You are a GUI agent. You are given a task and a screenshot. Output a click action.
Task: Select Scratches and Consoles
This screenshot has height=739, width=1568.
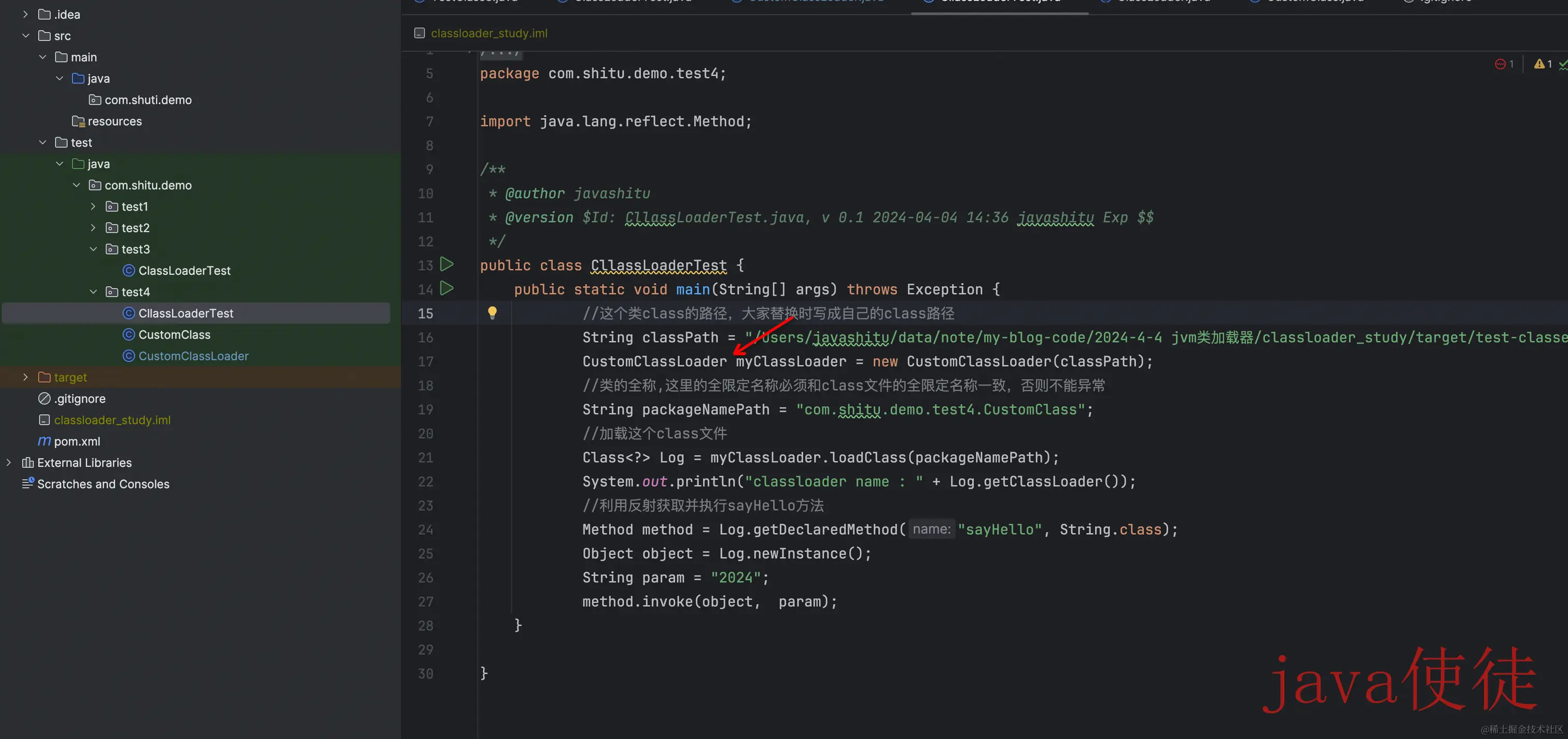(x=103, y=483)
